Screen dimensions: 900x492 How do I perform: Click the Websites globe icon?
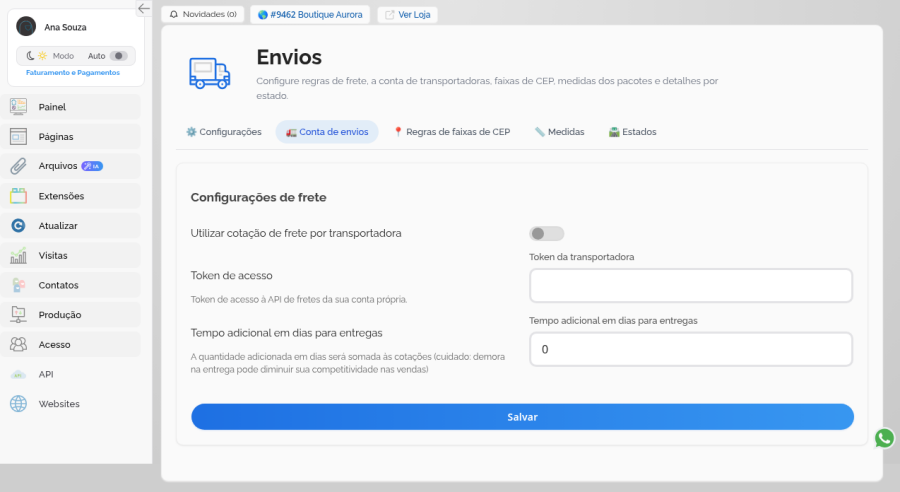click(x=18, y=404)
